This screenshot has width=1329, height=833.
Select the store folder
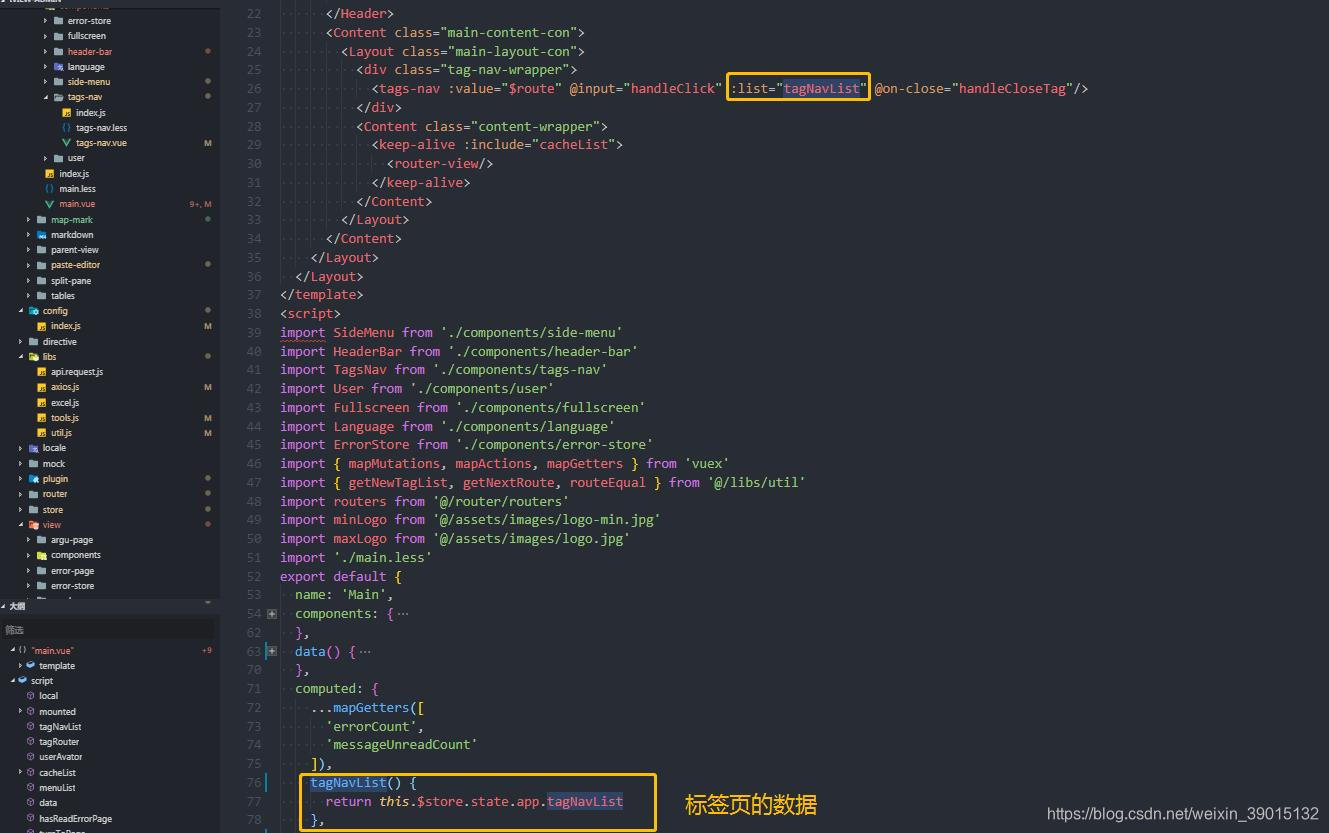coord(53,510)
